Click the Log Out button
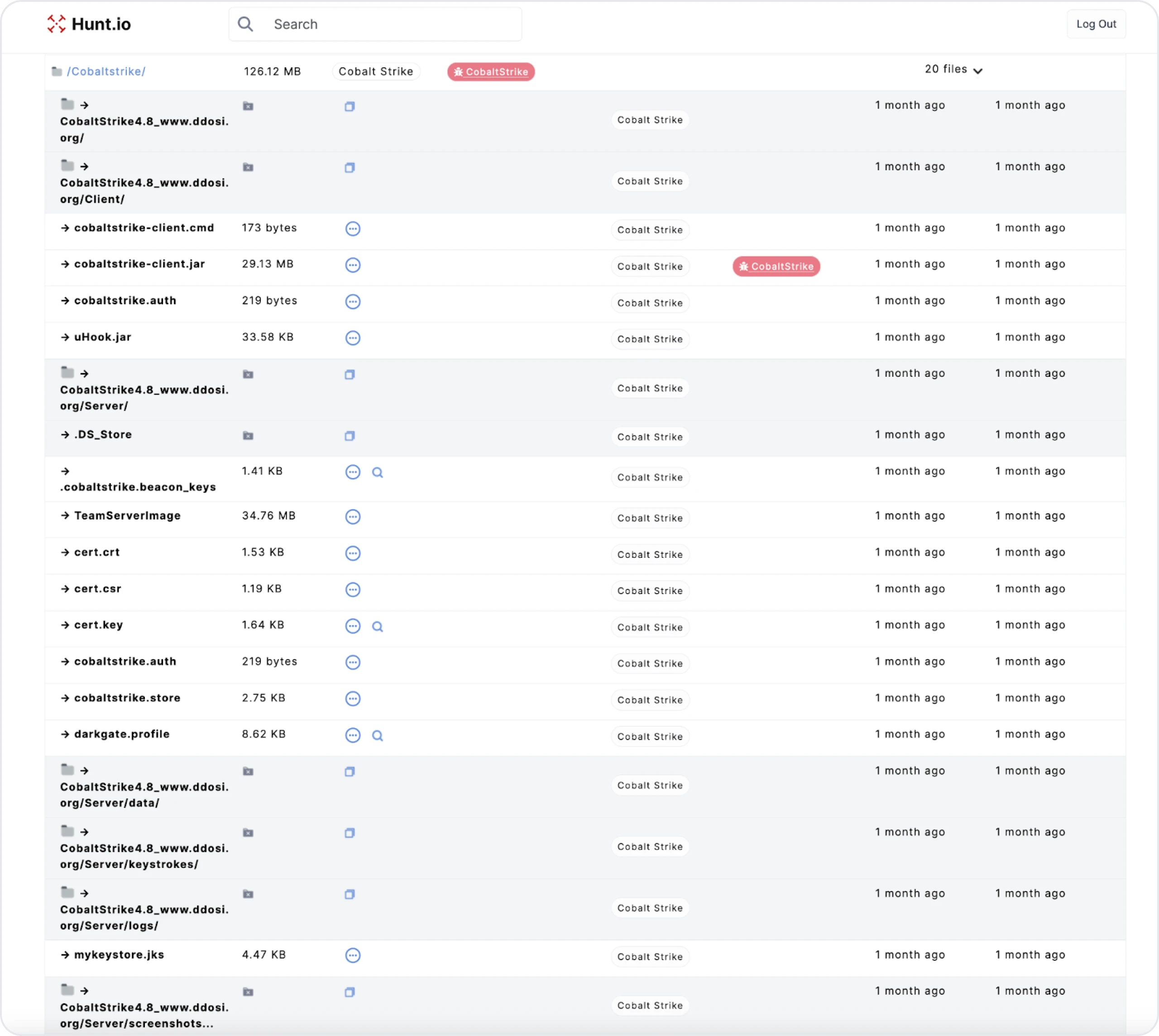Screen dimensions: 1159x1036 point(1095,24)
